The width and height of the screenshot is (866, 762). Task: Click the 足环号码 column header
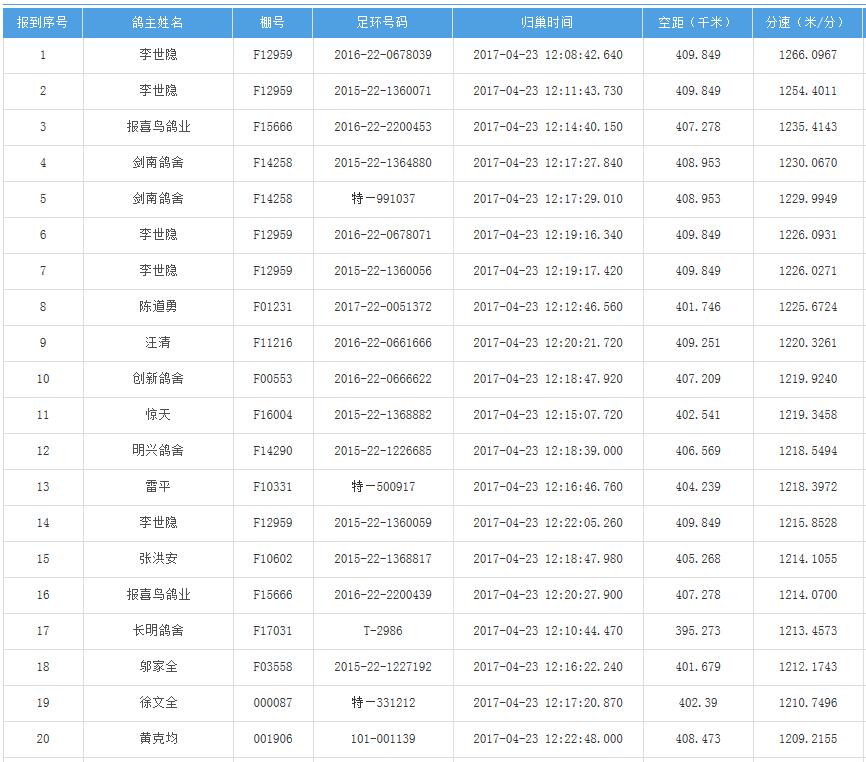tap(382, 22)
